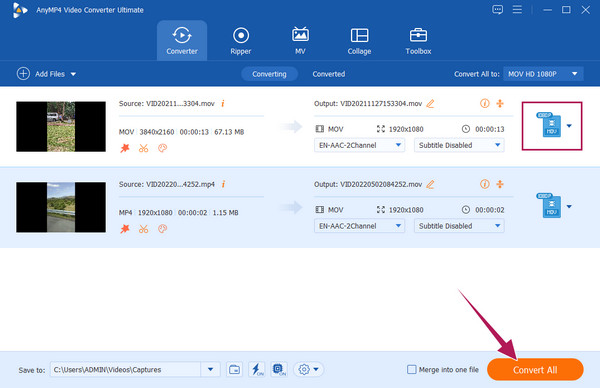This screenshot has height=388, width=600.
Task: Show the Converted list
Action: (x=329, y=74)
